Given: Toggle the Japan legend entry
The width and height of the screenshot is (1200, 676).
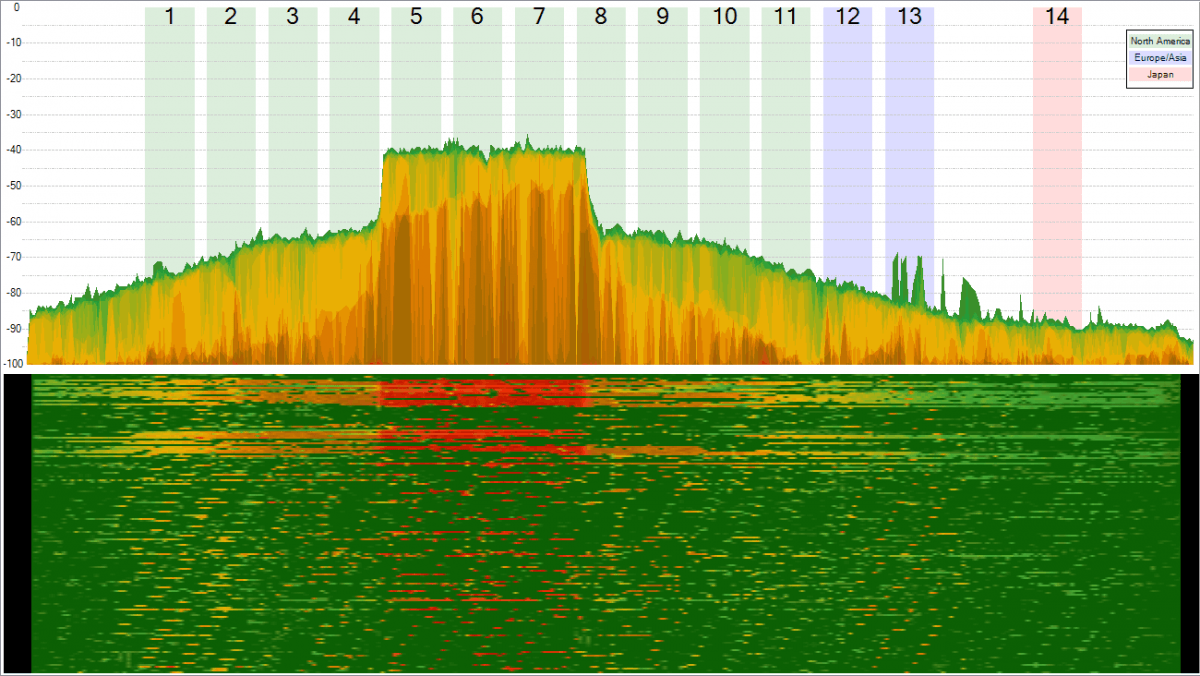Looking at the screenshot, I should click(1159, 73).
